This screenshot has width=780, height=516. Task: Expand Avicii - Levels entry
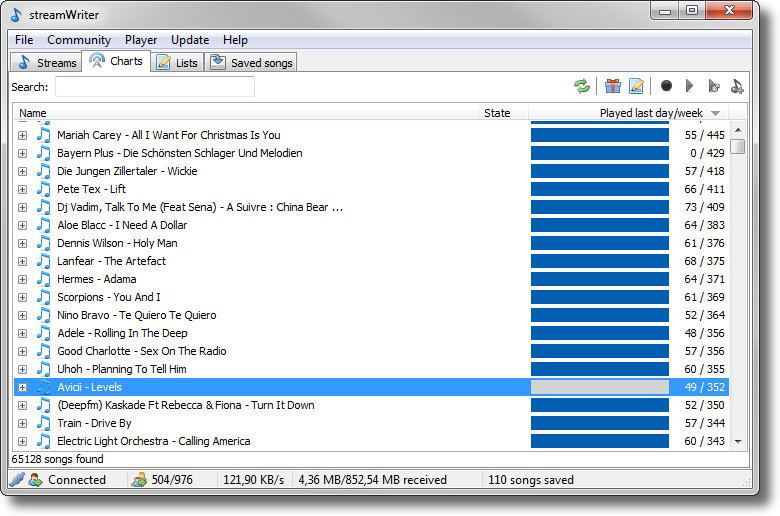(x=22, y=387)
